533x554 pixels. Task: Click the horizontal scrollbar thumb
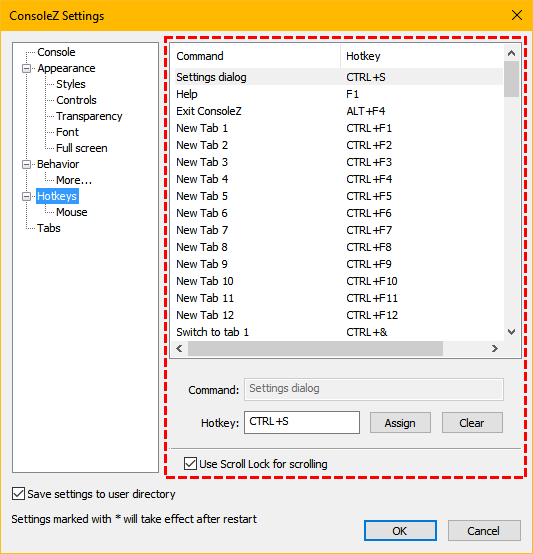pyautogui.click(x=315, y=349)
